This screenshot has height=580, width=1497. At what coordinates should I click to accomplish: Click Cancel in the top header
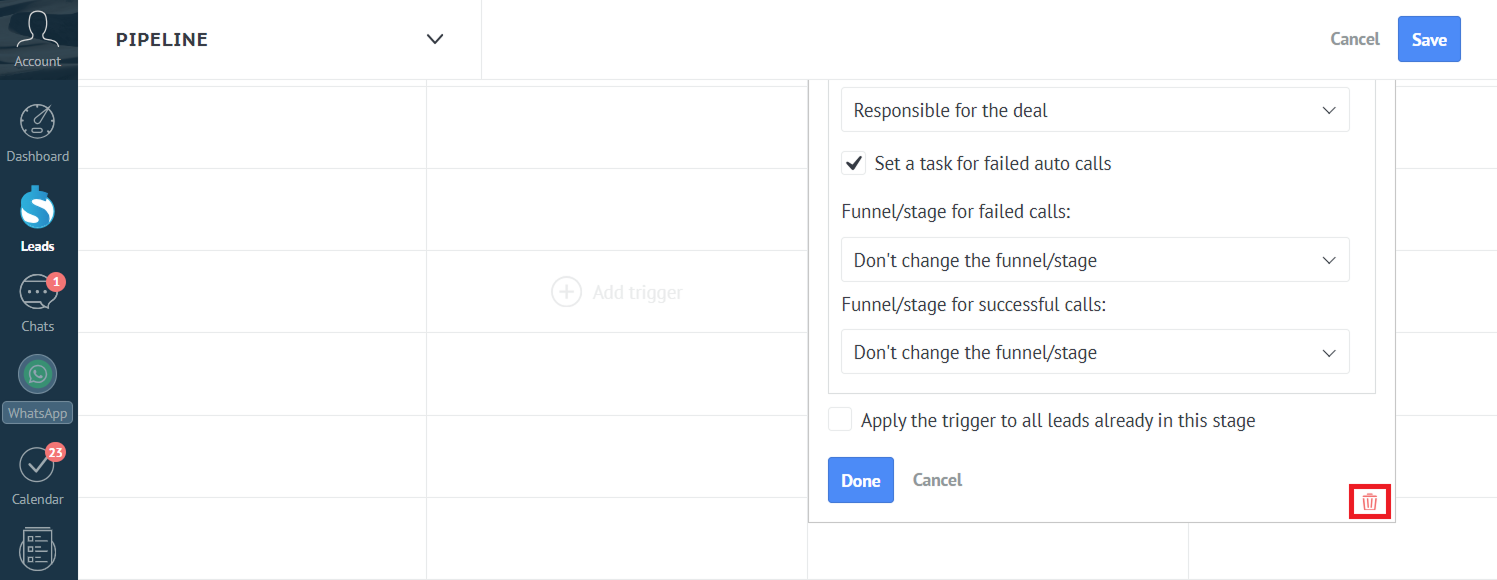[x=1354, y=39]
